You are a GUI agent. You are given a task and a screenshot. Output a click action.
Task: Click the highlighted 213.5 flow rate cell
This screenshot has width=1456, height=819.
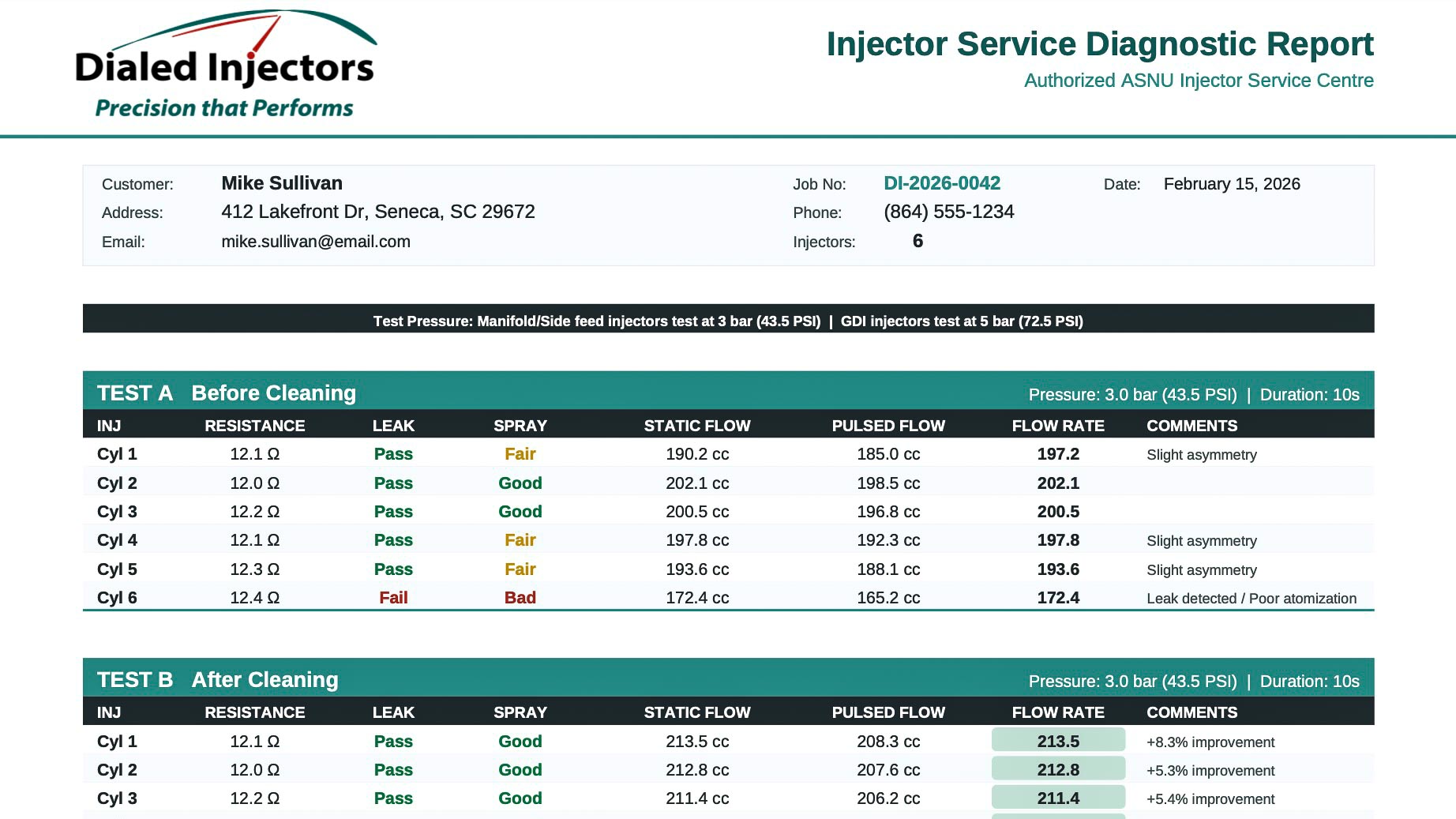point(1057,740)
